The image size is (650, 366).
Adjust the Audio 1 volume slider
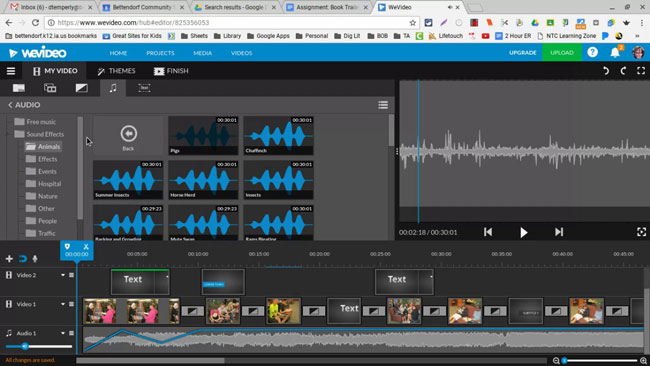(39, 346)
